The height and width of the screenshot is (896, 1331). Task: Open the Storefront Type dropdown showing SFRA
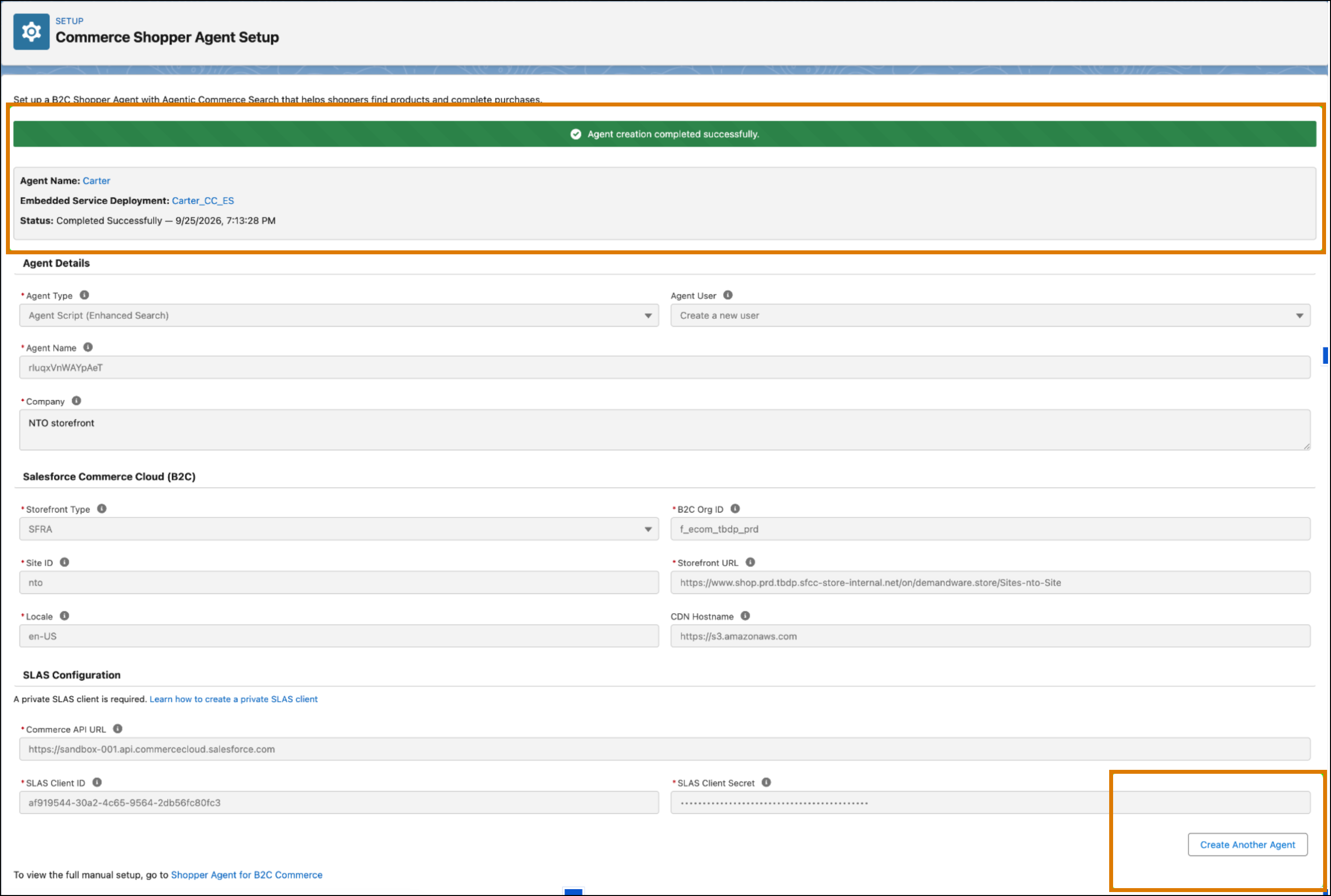(x=339, y=529)
